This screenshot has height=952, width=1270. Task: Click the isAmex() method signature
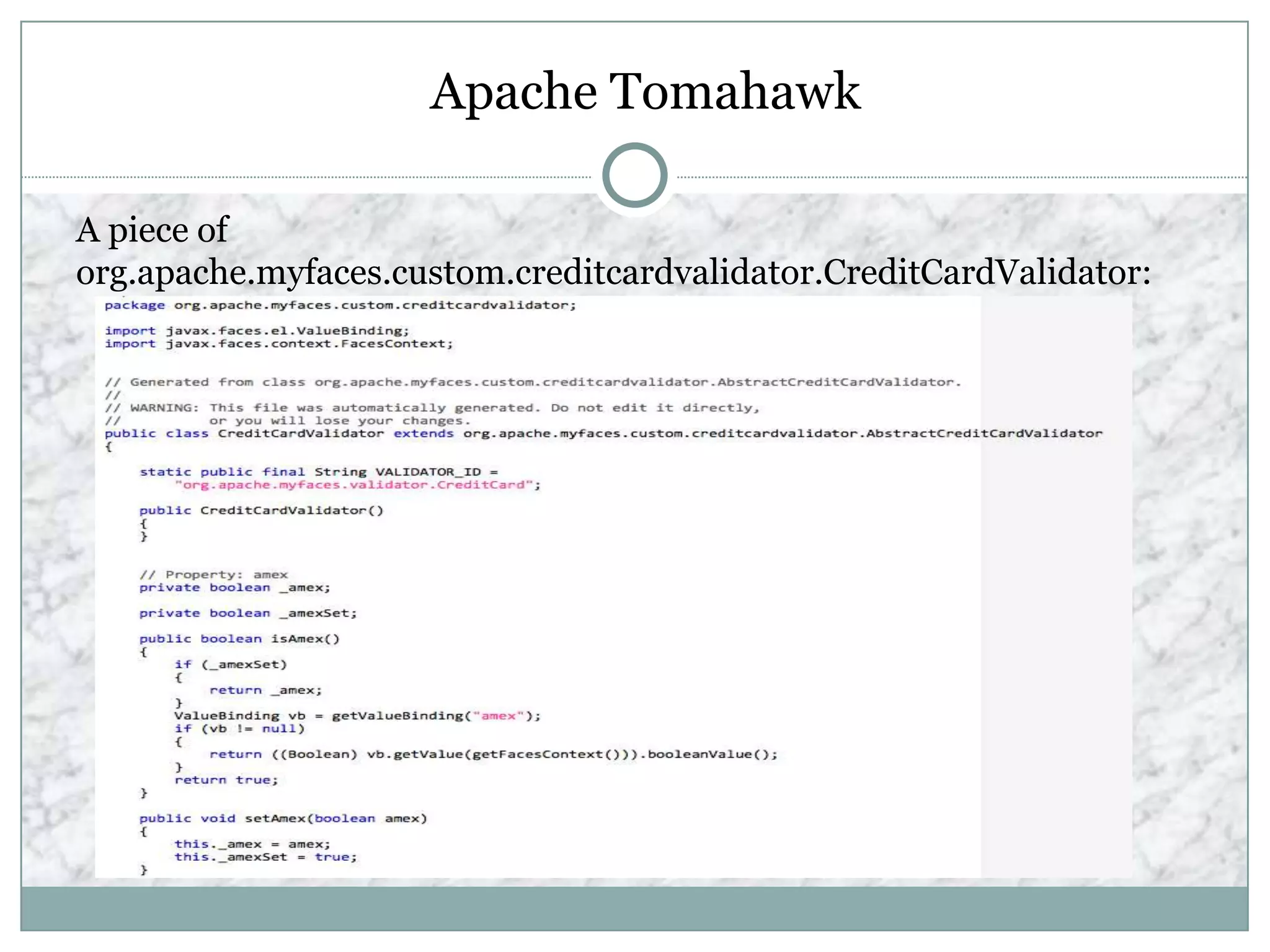pos(239,638)
